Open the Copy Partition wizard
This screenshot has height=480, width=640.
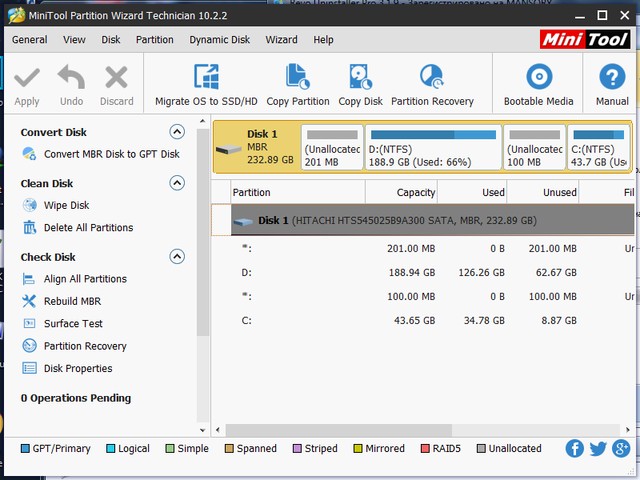(x=298, y=78)
